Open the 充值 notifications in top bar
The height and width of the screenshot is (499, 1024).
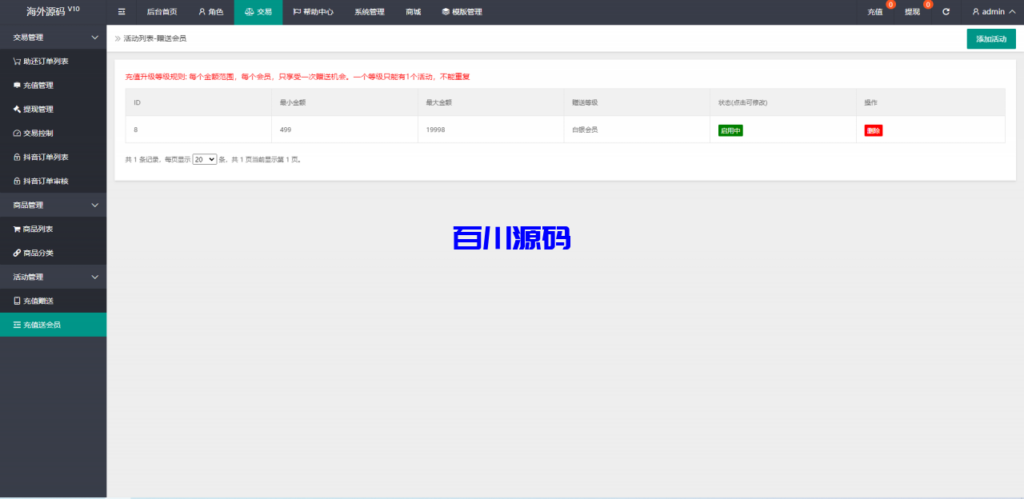(x=877, y=12)
